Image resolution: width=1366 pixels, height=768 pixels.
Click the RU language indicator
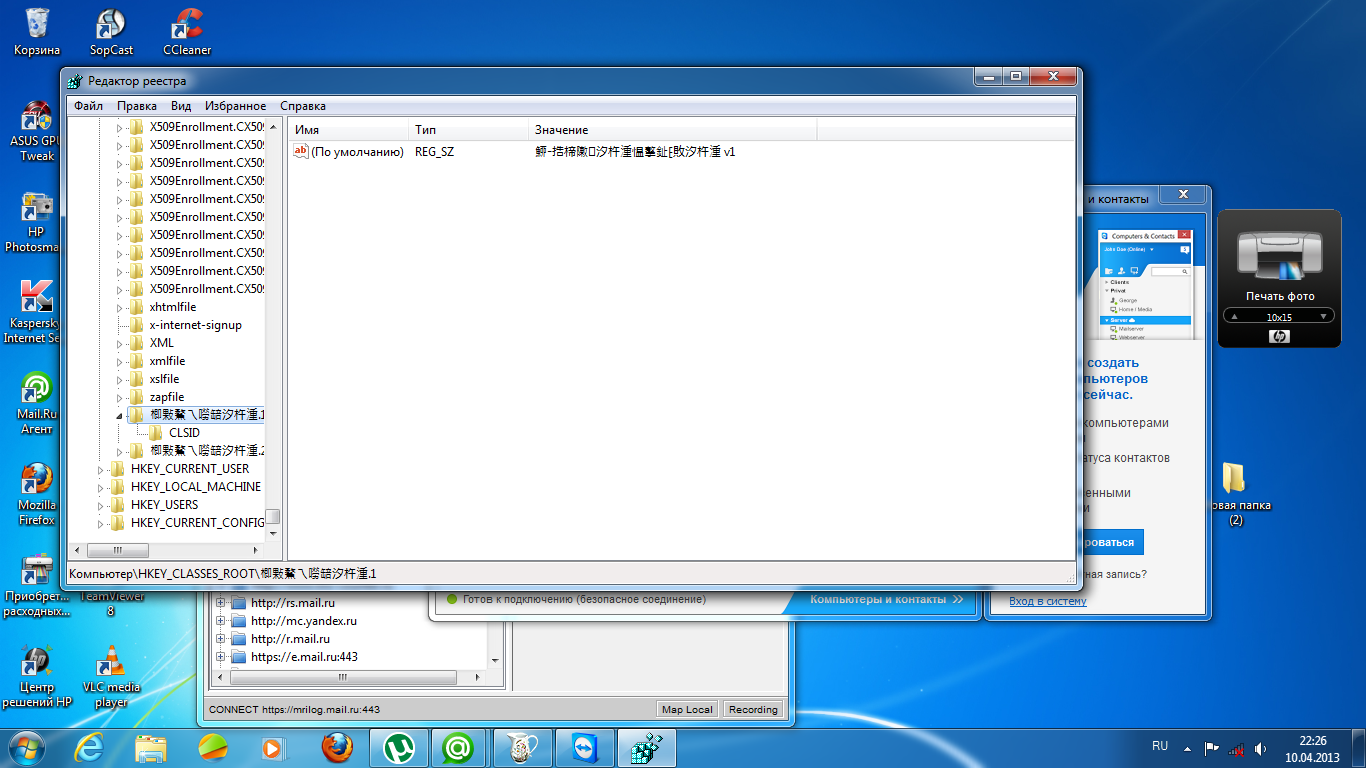1160,746
